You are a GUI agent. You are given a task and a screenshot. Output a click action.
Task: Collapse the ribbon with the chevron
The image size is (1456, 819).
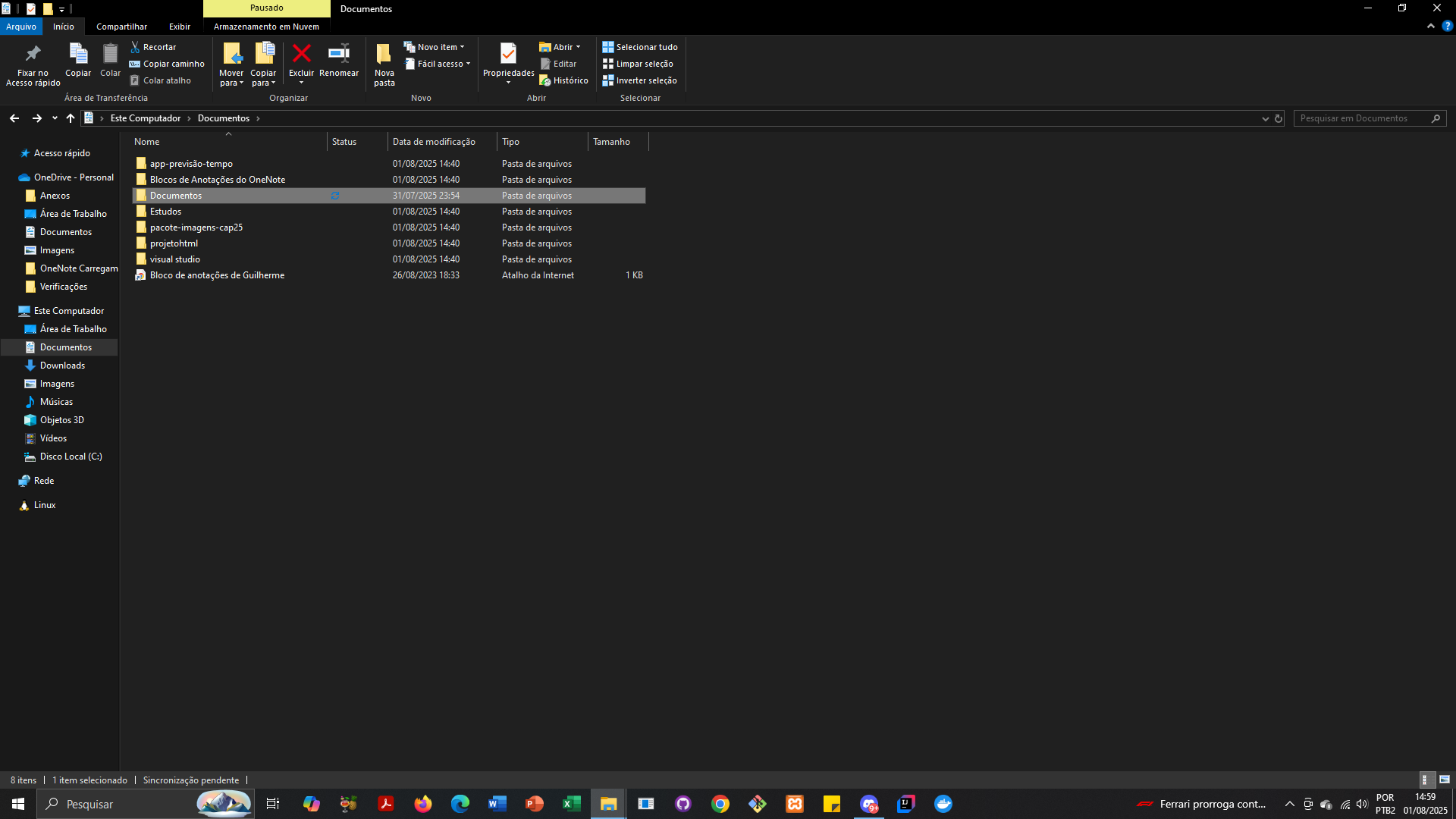tap(1431, 26)
